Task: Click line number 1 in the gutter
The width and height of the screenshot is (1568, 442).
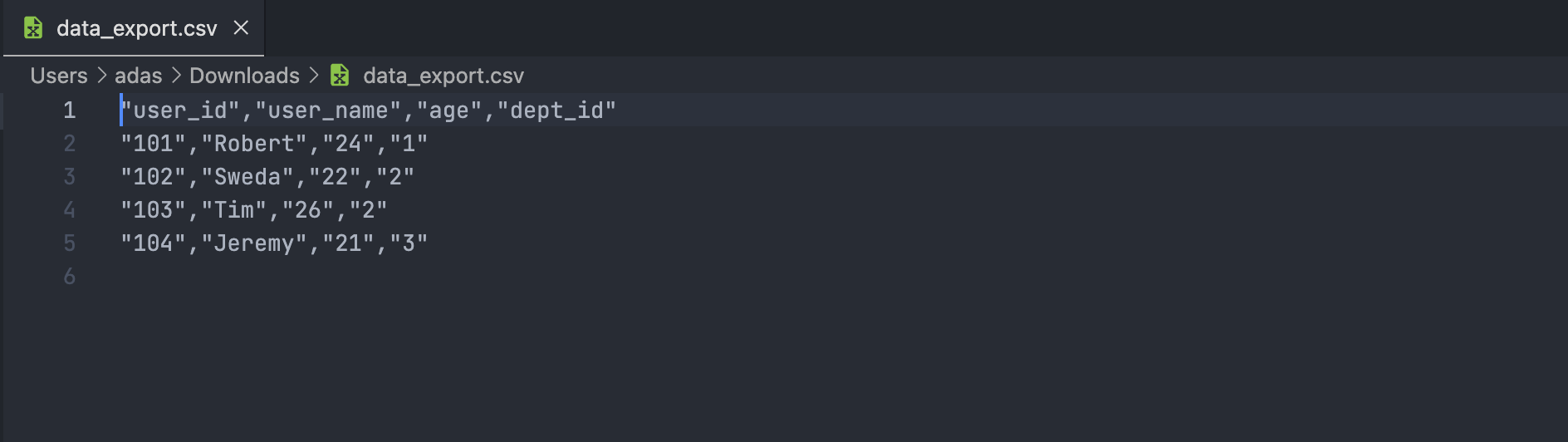Action: pyautogui.click(x=70, y=110)
